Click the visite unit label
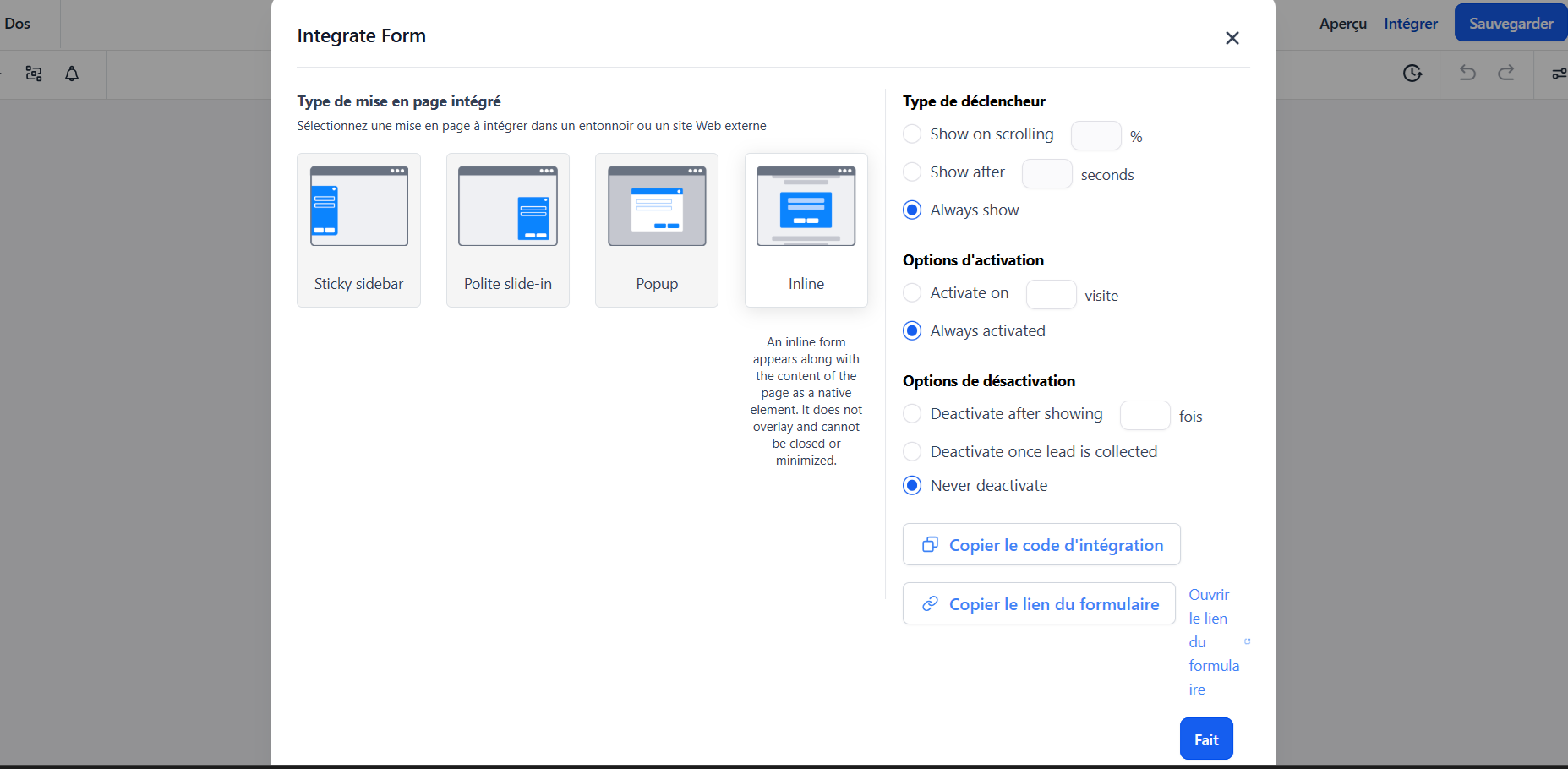Screen dimensions: 1568x769 [x=1101, y=296]
